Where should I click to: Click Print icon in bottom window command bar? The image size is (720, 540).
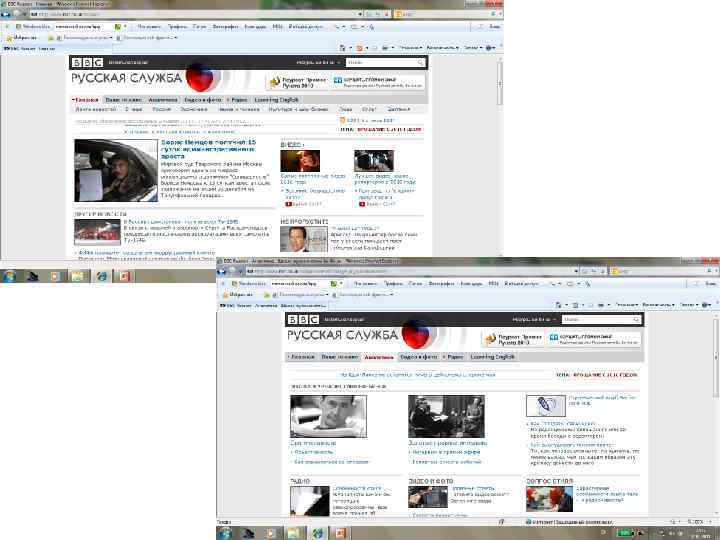(601, 305)
